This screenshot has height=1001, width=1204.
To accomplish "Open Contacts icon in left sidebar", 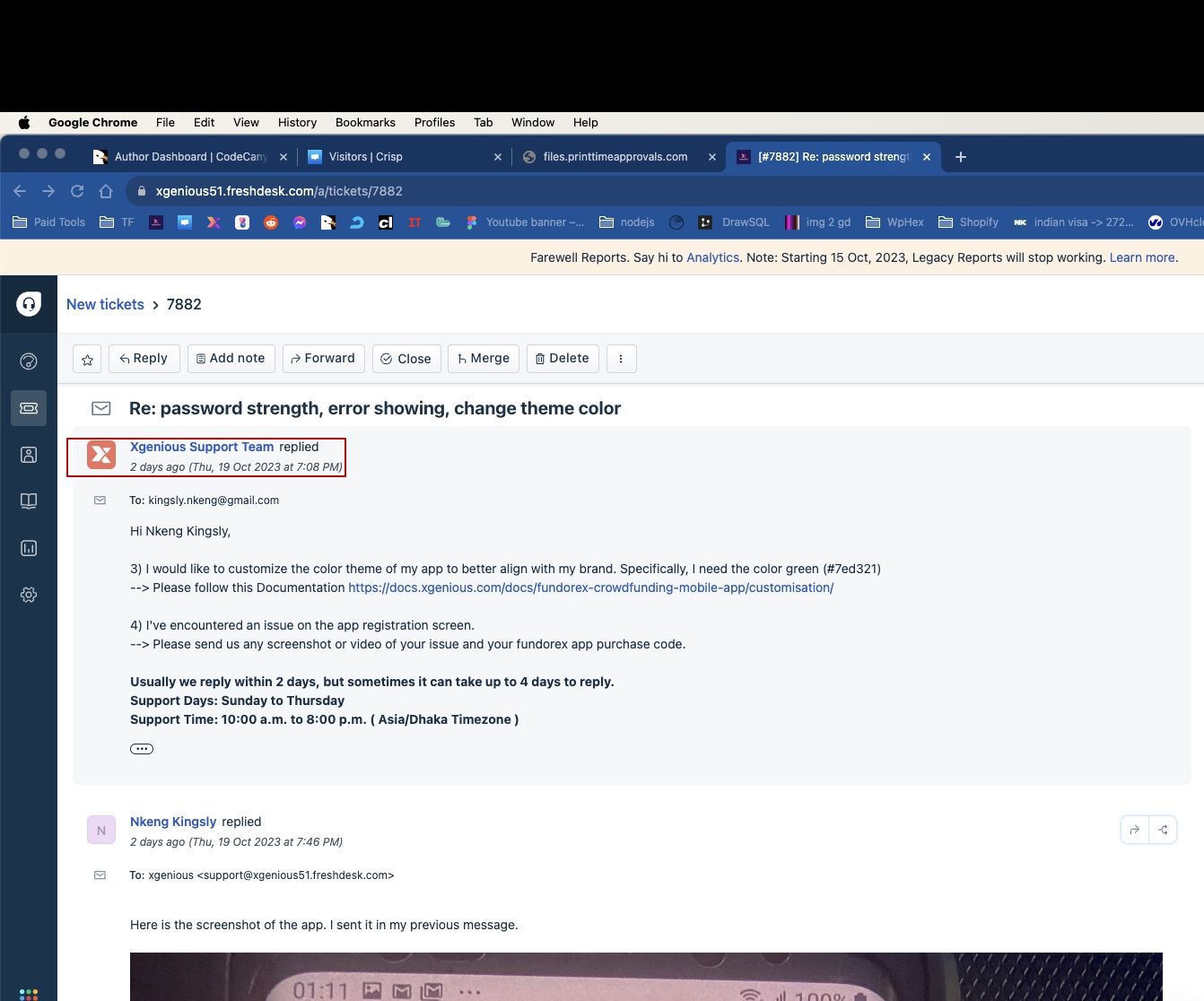I will [x=29, y=455].
